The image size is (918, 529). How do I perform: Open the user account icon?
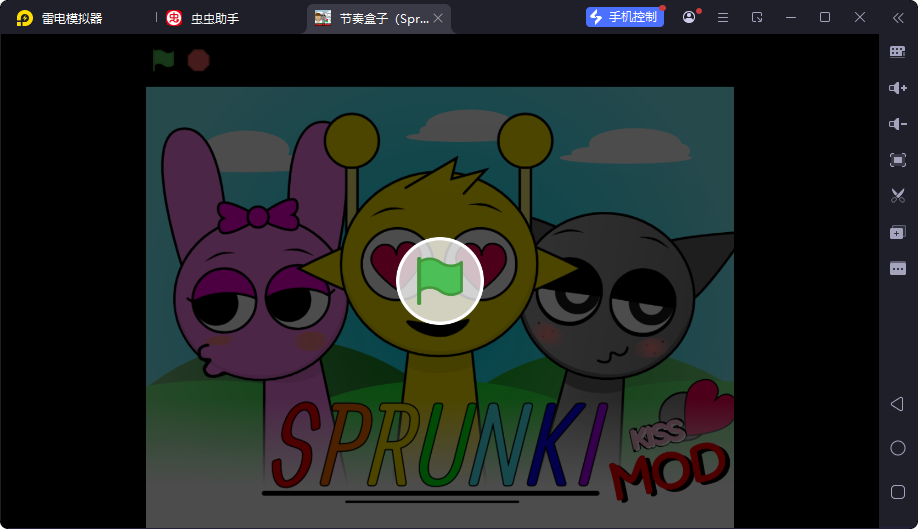point(689,17)
